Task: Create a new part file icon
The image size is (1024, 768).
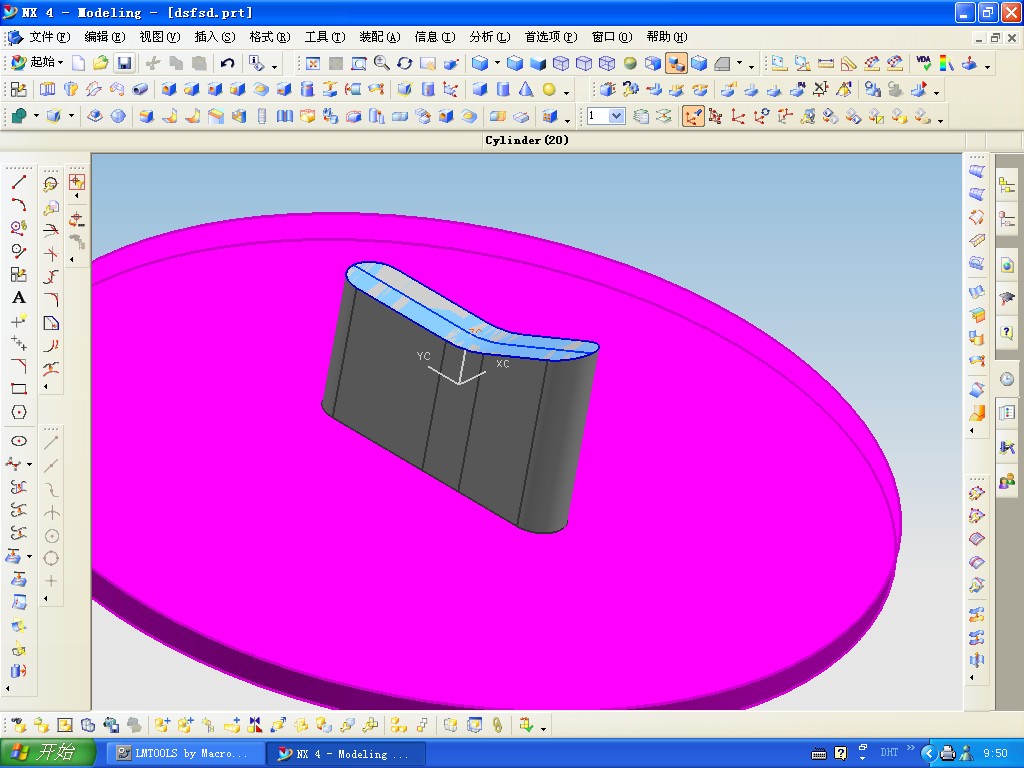Action: coord(78,63)
